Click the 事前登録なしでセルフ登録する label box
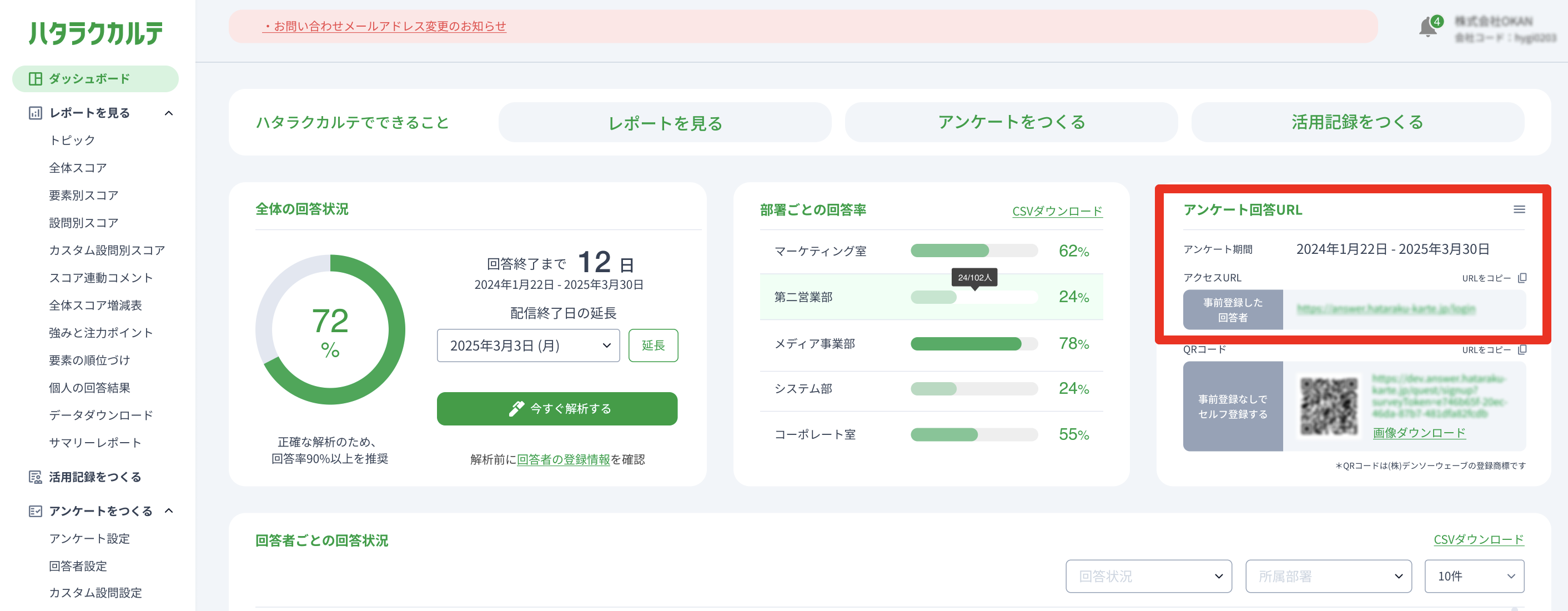Screen dimensions: 1568x611 point(1233,407)
